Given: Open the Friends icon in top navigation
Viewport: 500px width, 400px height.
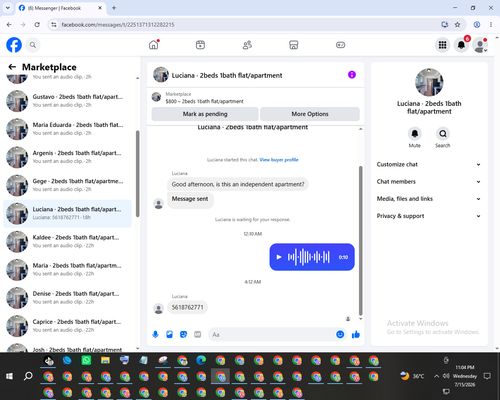Looking at the screenshot, I should [x=247, y=45].
